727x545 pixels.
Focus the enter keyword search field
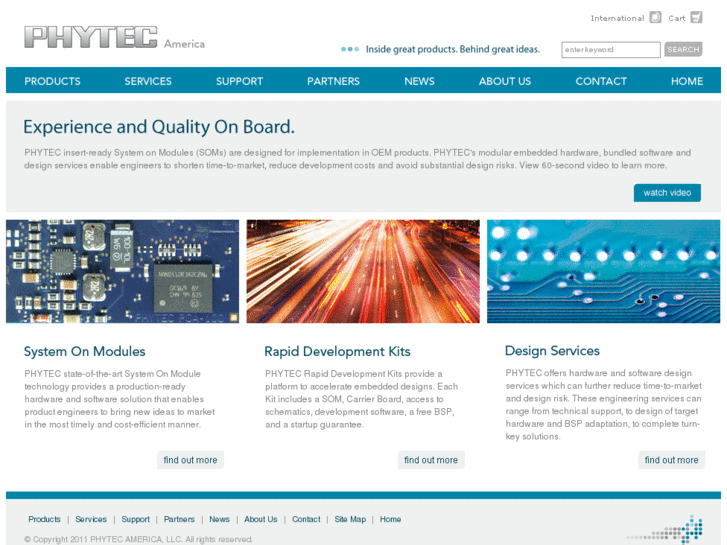[611, 50]
